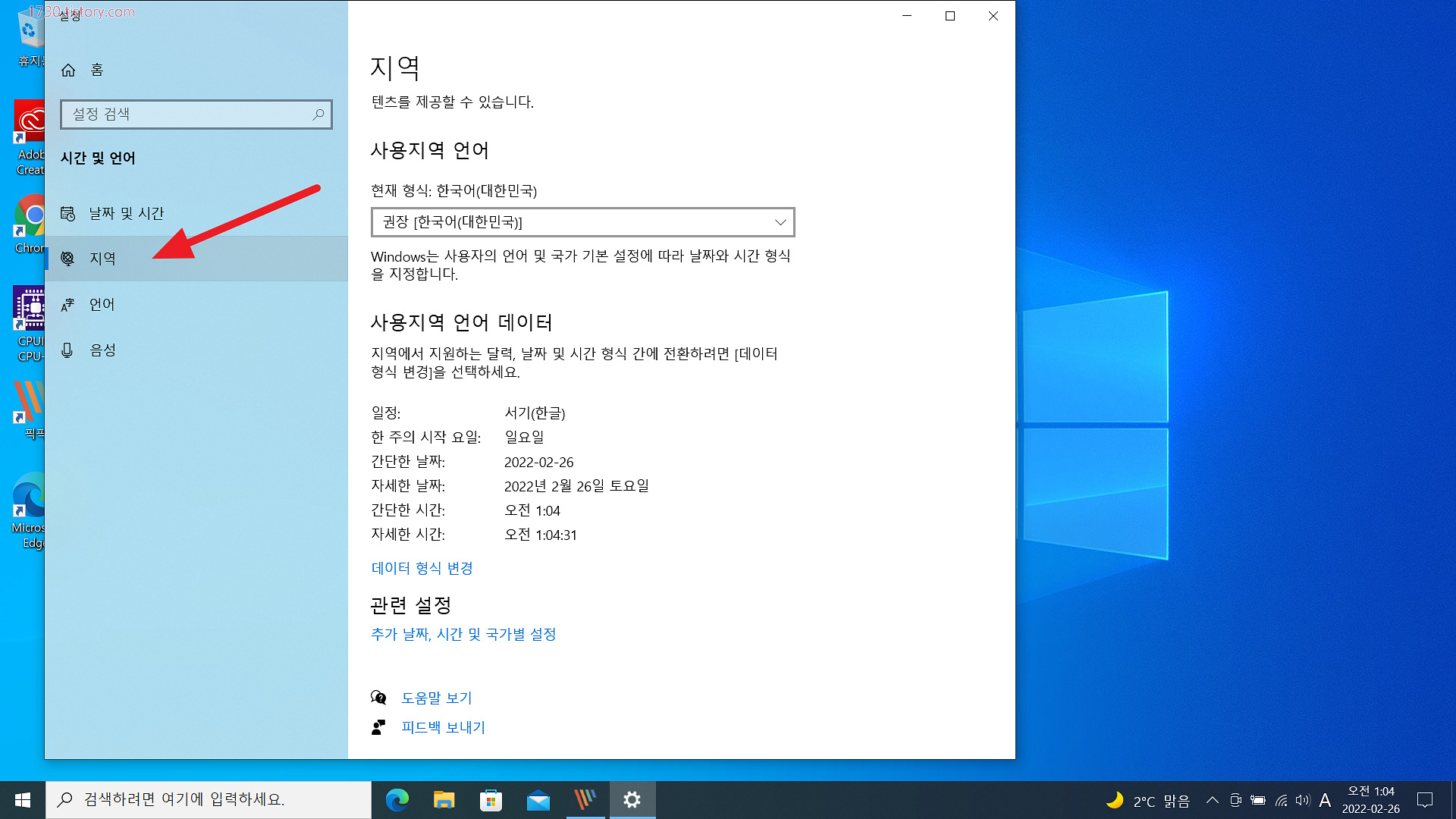Launch Microsoft Edge from taskbar

(397, 800)
